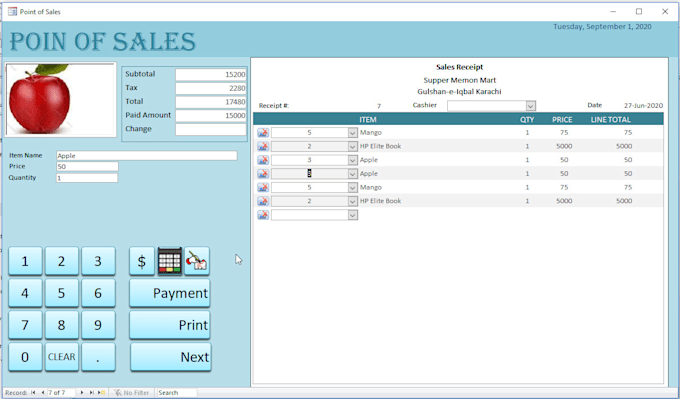This screenshot has width=680, height=399.
Task: Maximize the Point of Sales window
Action: click(639, 12)
